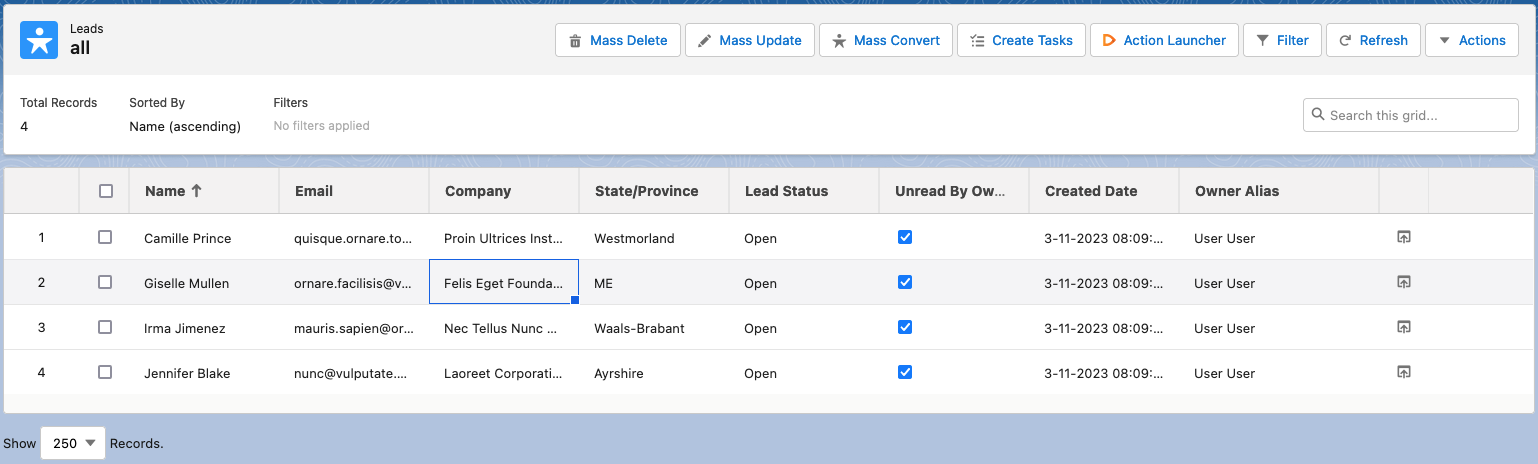Open the Action Launcher

1164,40
